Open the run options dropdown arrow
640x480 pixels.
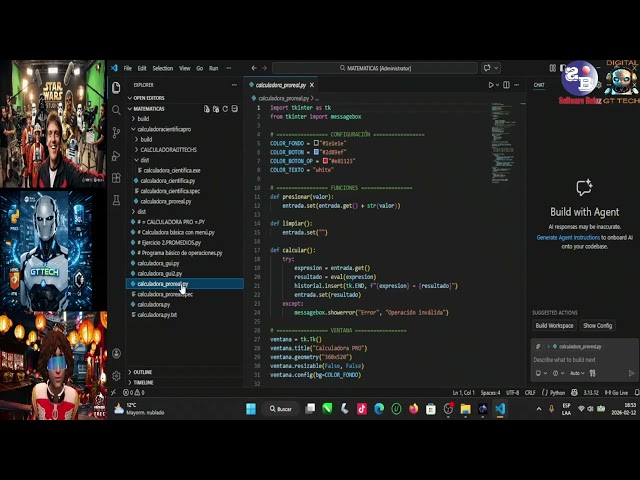(x=498, y=85)
